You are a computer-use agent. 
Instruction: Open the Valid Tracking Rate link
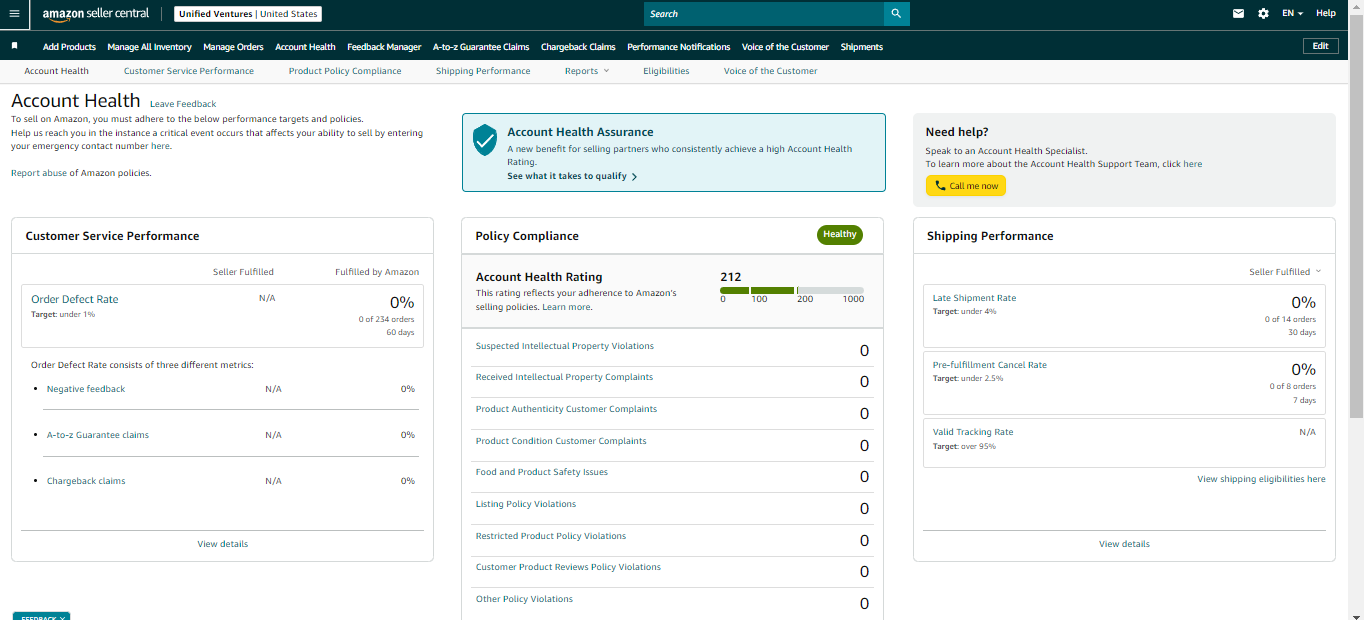973,432
